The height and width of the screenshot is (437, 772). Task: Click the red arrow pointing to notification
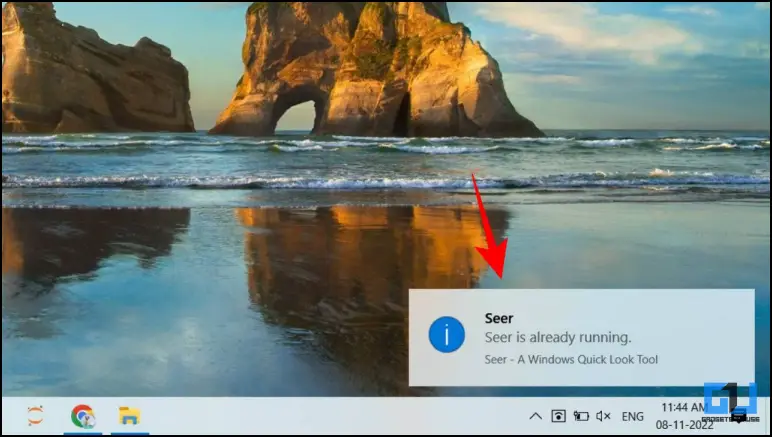(491, 227)
